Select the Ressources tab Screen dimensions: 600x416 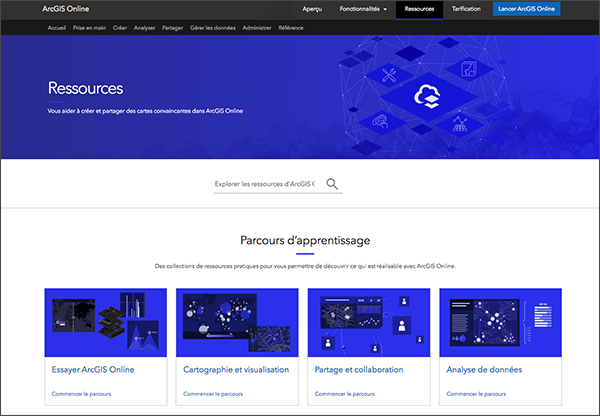click(419, 9)
